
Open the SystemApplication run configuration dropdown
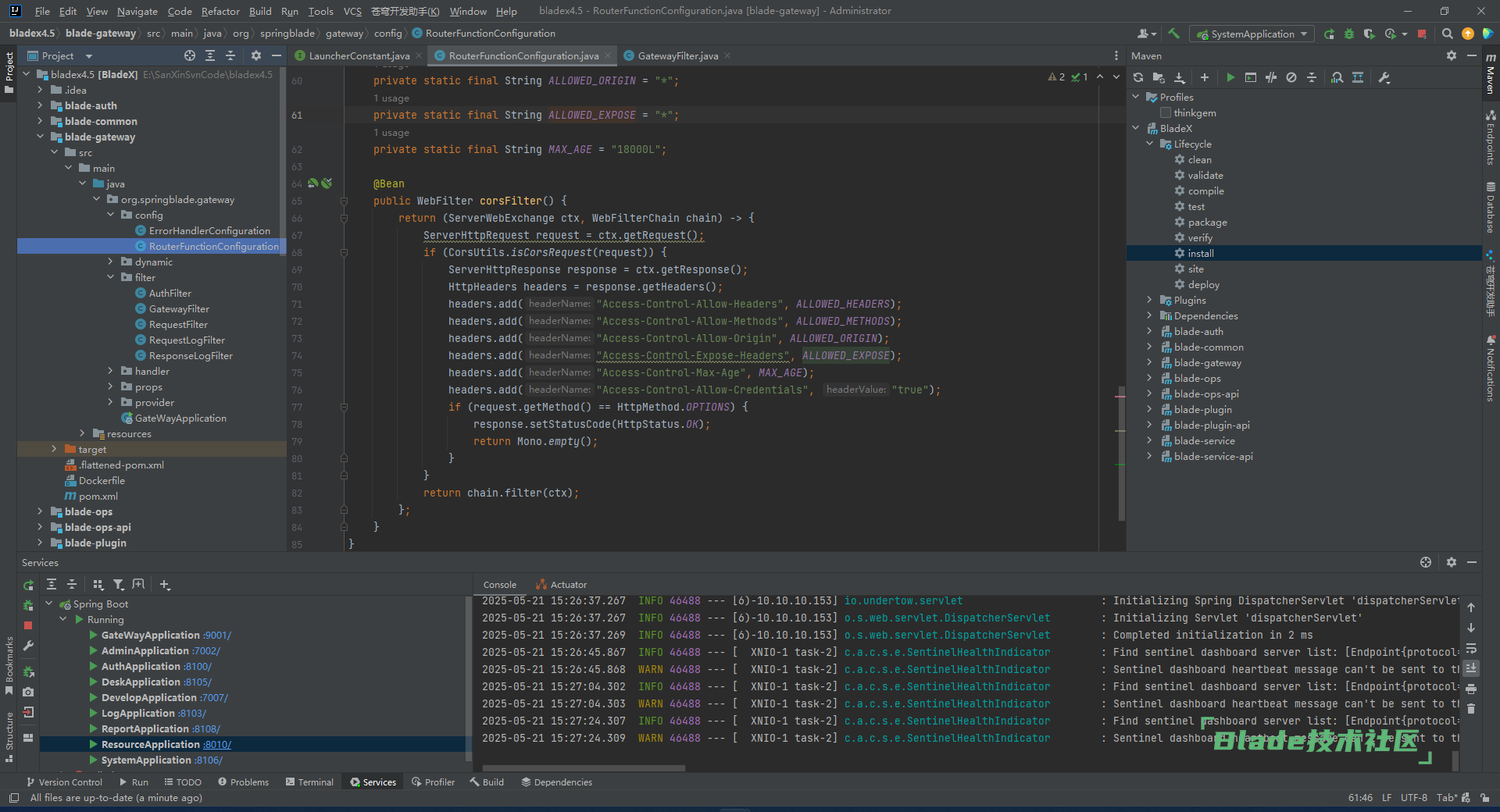tap(1252, 34)
